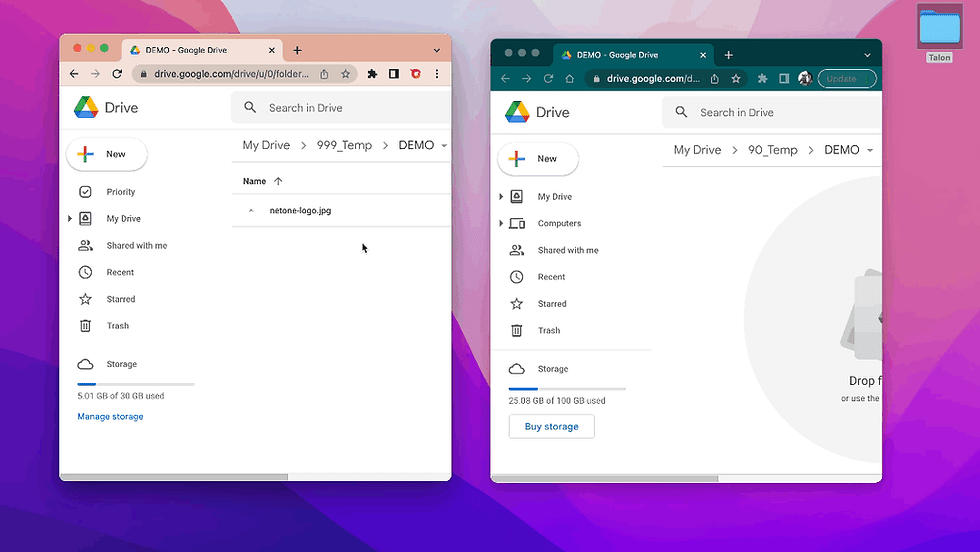Open DEMO folder dropdown in right breadcrumb
Viewport: 980px width, 552px height.
click(x=870, y=151)
